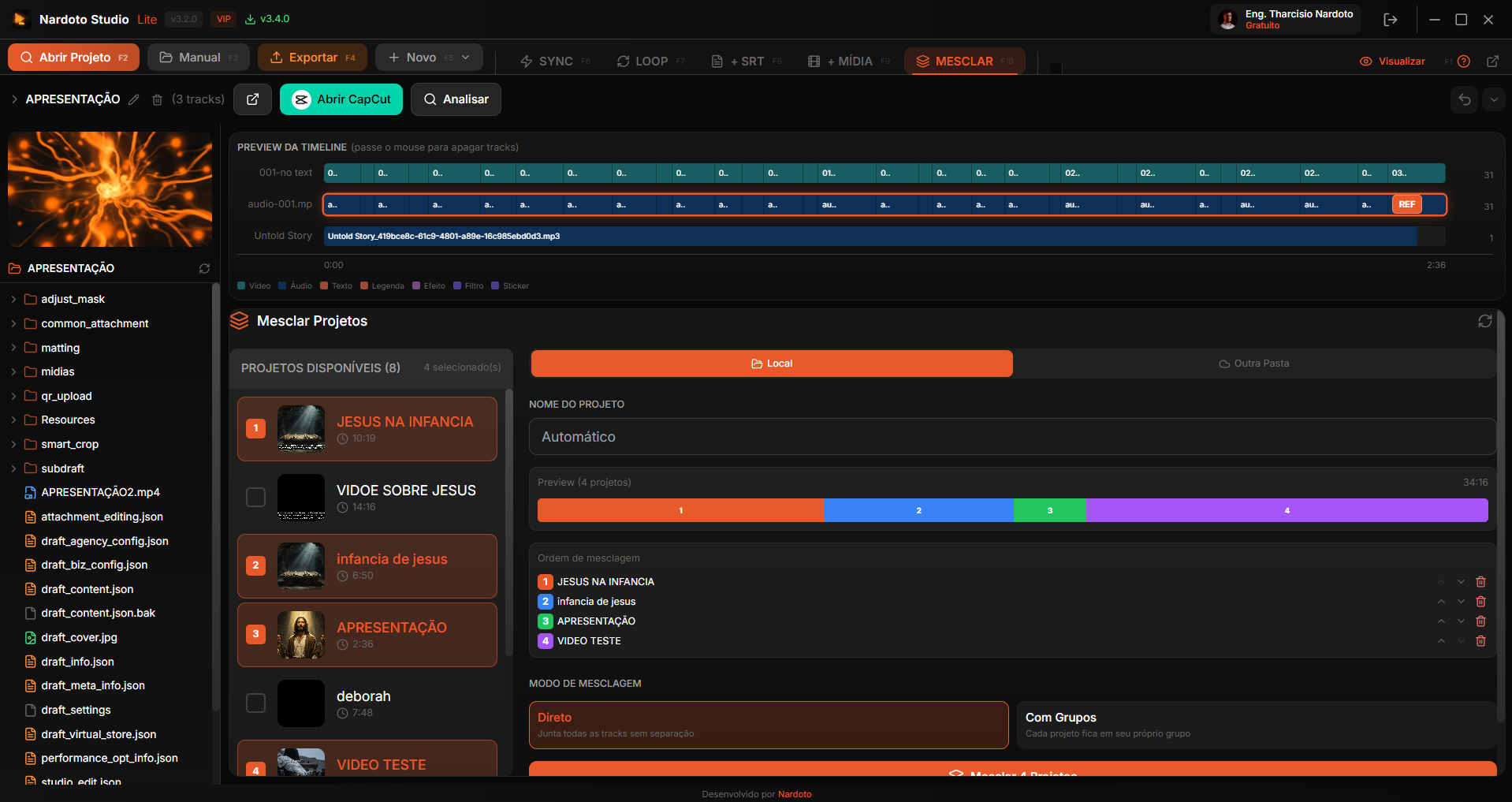Click the Analisar button
This screenshot has width=1512, height=802.
pos(456,99)
